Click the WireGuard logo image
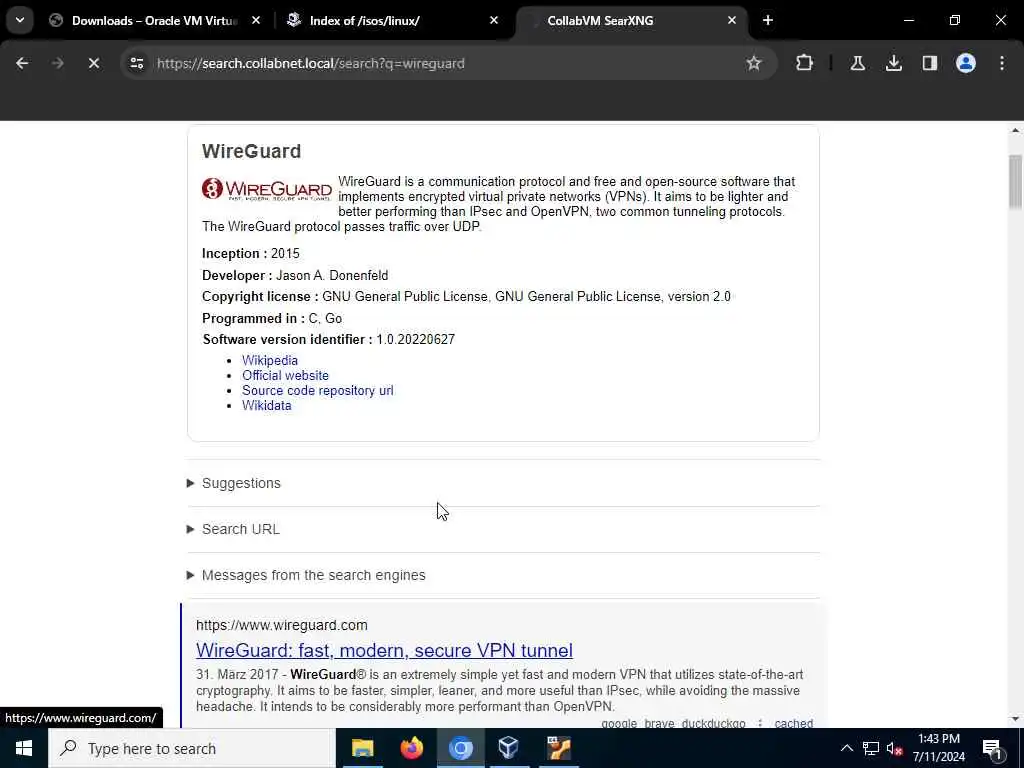This screenshot has height=768, width=1024. [x=266, y=189]
